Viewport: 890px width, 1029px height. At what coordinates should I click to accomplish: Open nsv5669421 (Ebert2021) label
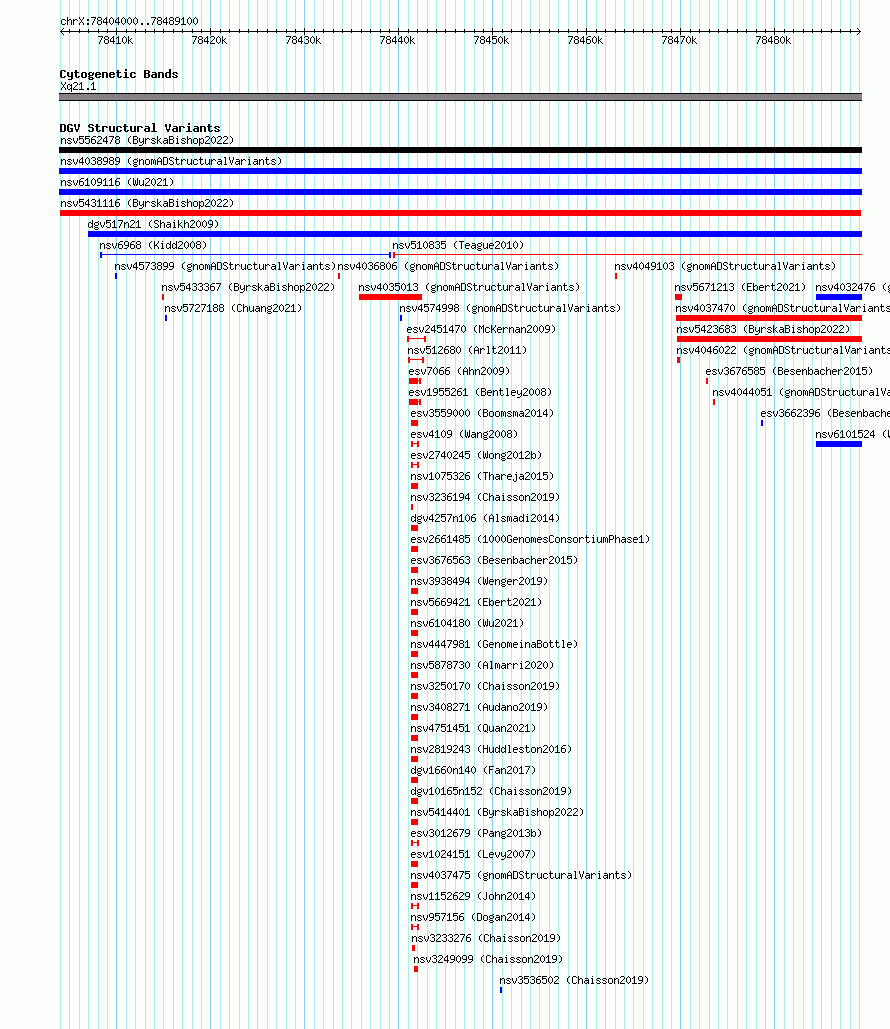[x=477, y=602]
